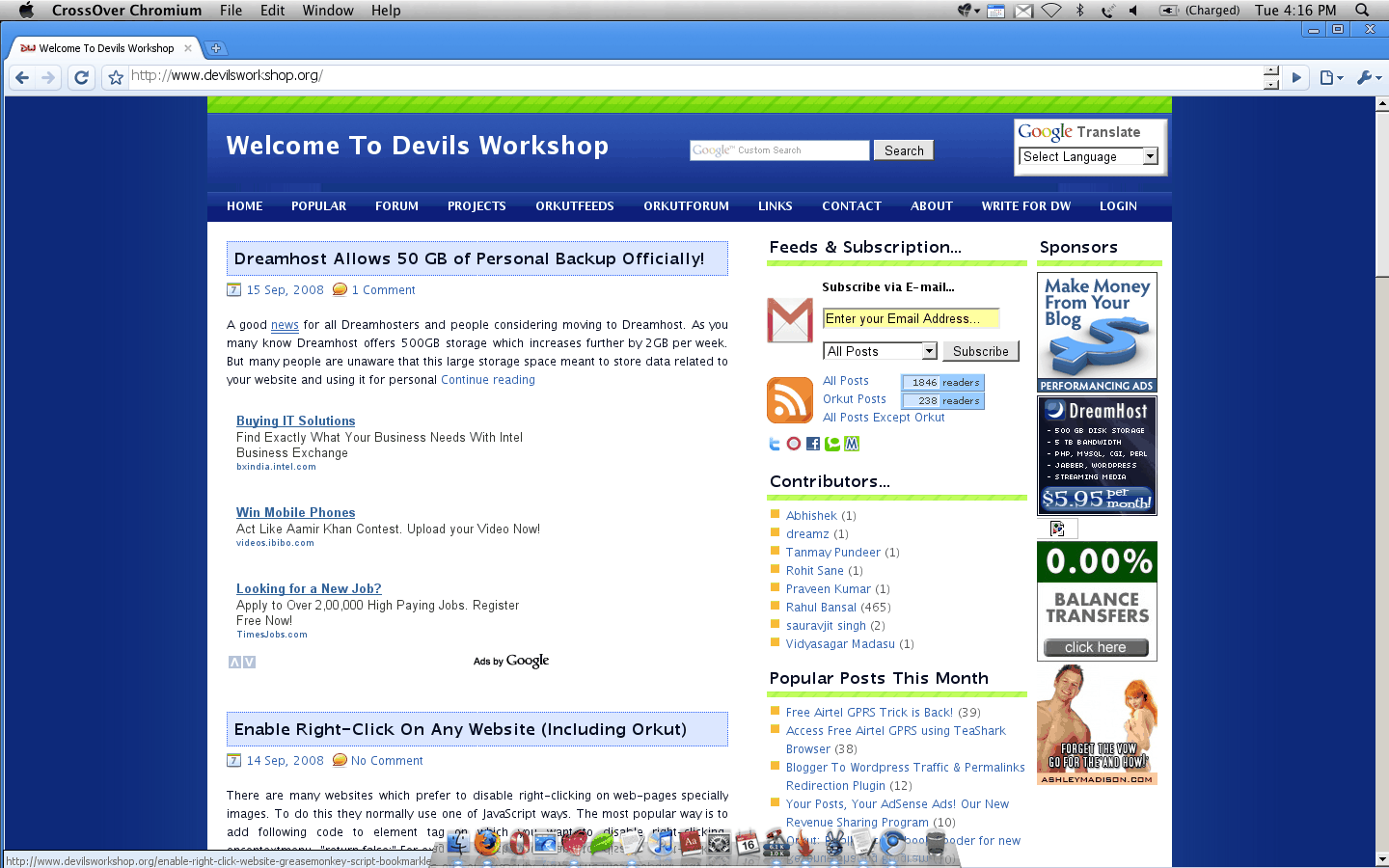Open the Select Language dropdown
The height and width of the screenshot is (868, 1389).
[1089, 156]
